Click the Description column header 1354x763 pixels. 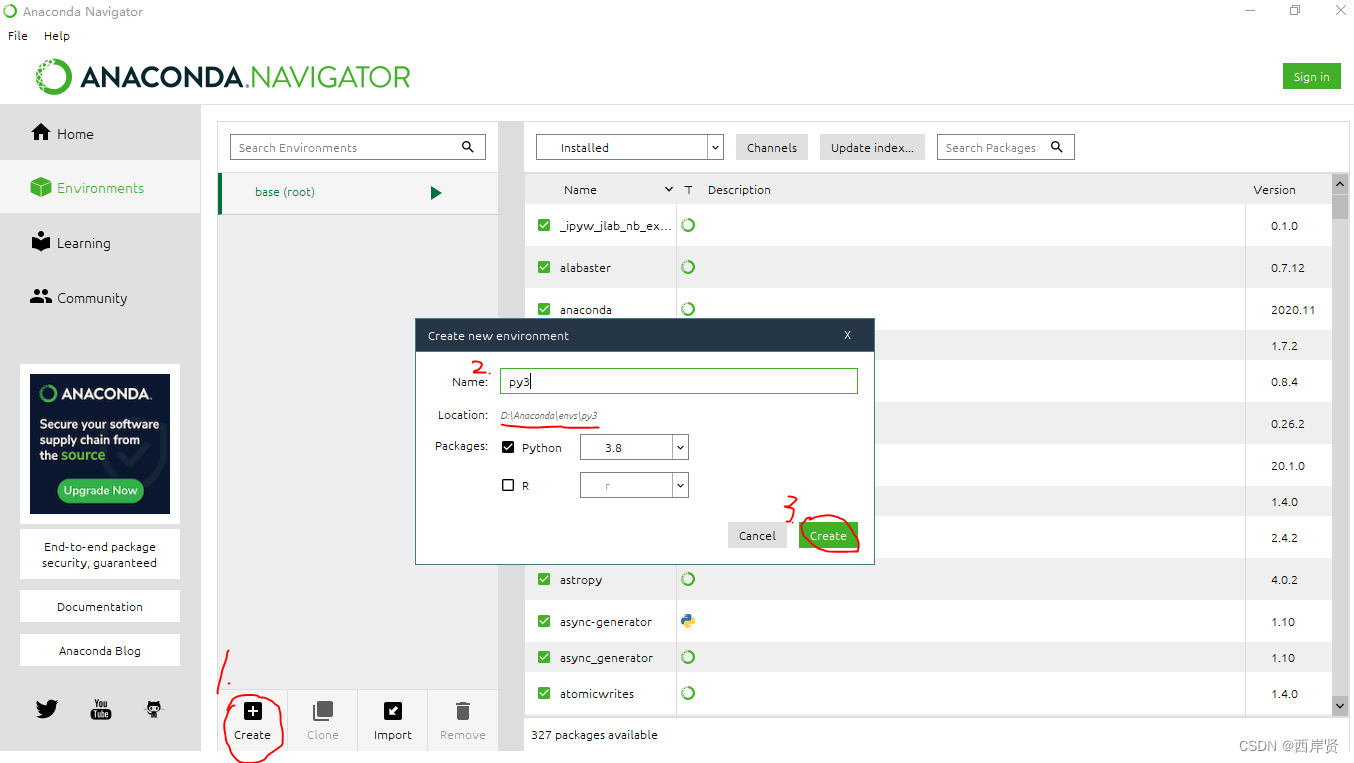pyautogui.click(x=739, y=189)
